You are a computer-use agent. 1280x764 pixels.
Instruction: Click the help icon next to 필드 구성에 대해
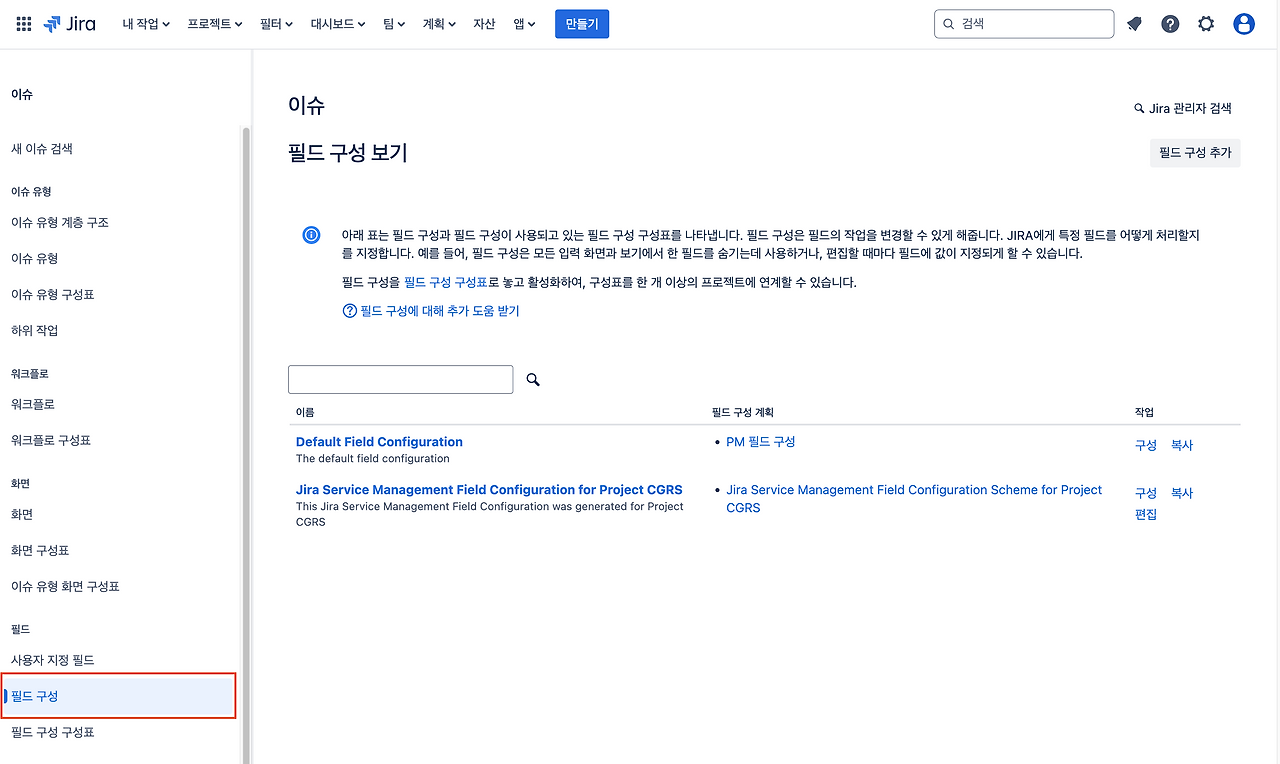(348, 311)
